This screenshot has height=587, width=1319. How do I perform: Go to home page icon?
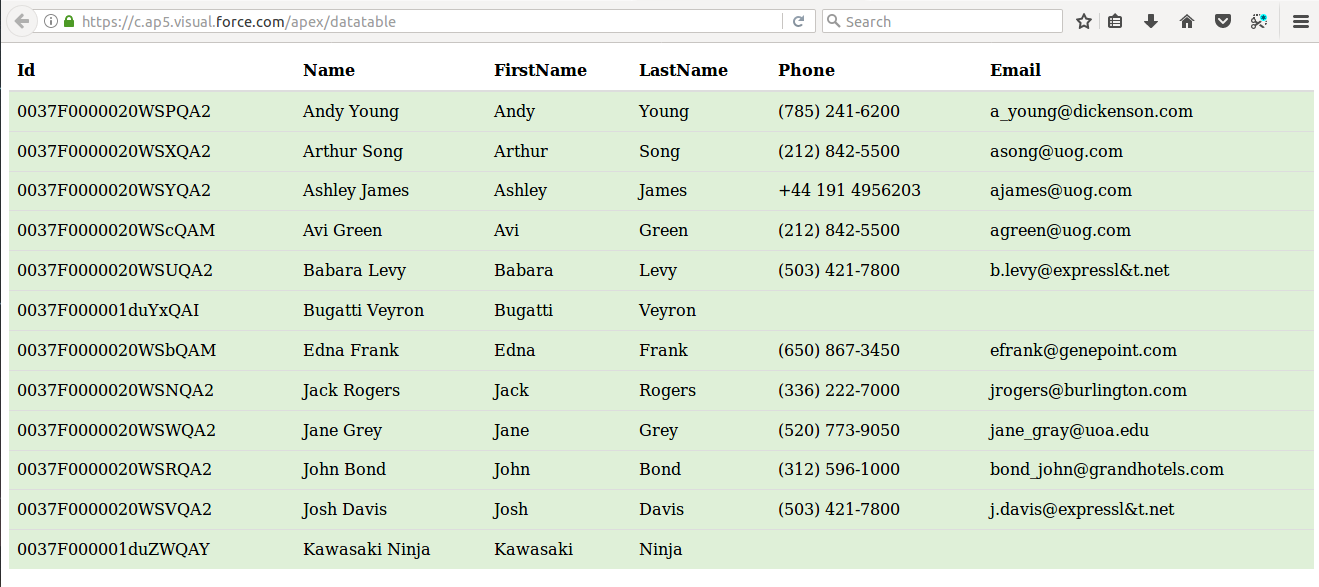[1187, 21]
